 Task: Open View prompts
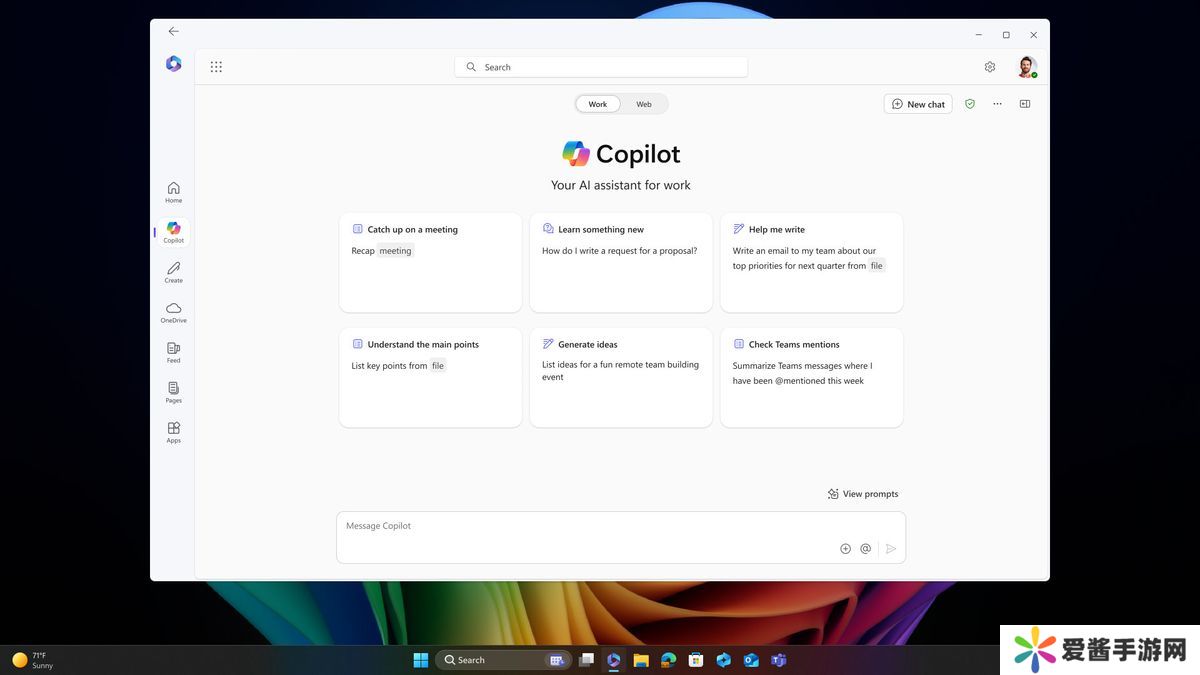click(x=862, y=494)
